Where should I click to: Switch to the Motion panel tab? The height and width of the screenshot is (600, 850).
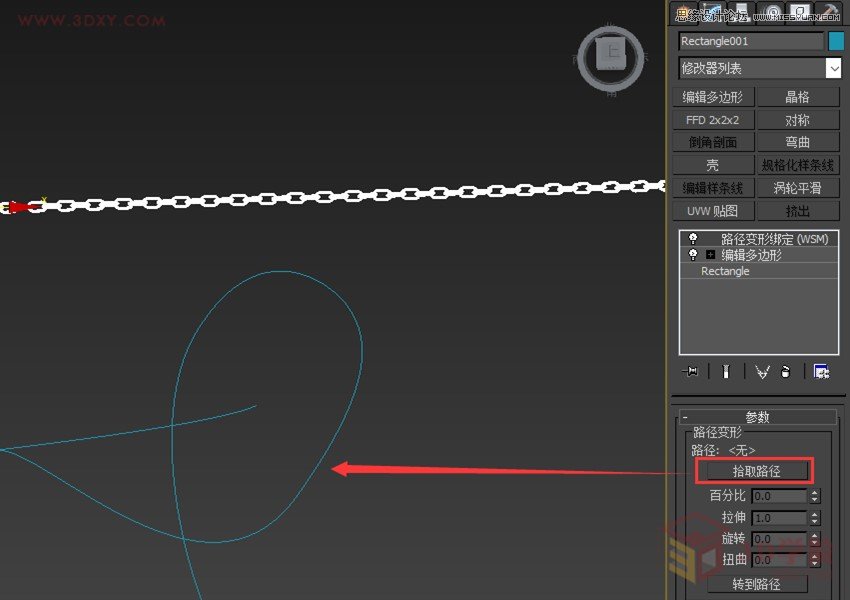(773, 11)
